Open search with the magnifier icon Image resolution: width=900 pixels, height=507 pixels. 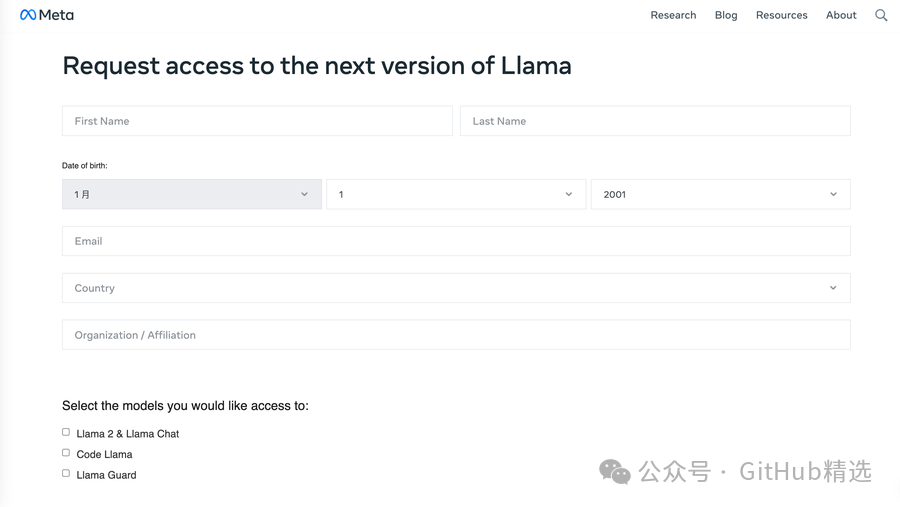click(881, 16)
